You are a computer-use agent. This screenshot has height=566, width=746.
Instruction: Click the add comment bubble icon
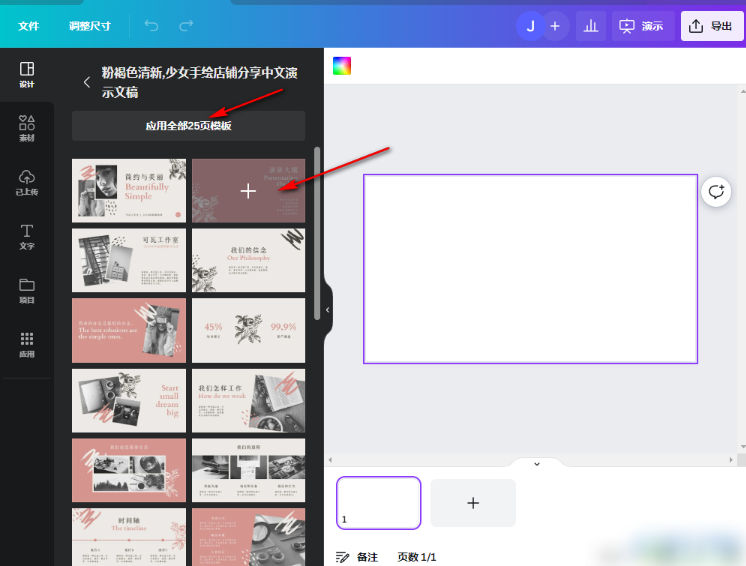point(716,192)
